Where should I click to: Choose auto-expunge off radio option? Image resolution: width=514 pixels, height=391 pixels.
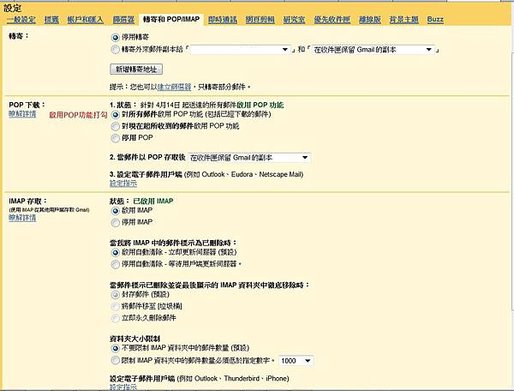click(x=115, y=264)
